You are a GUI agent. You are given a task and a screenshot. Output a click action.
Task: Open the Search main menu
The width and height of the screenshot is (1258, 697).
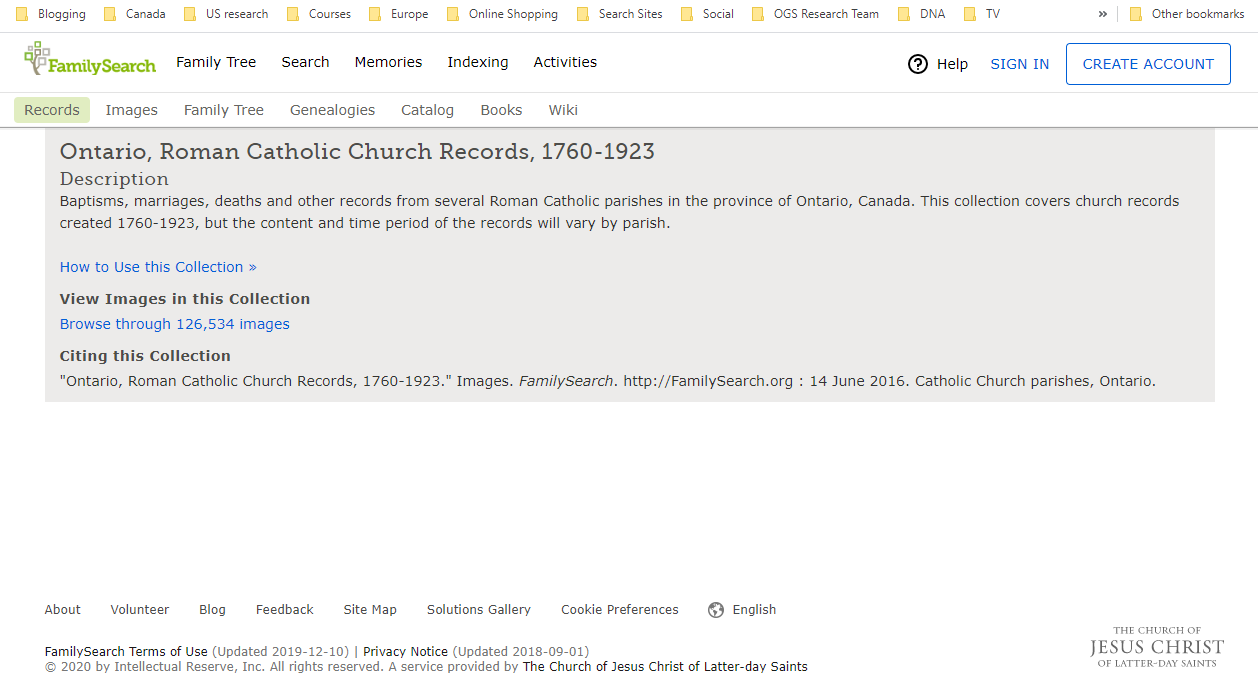click(x=305, y=62)
